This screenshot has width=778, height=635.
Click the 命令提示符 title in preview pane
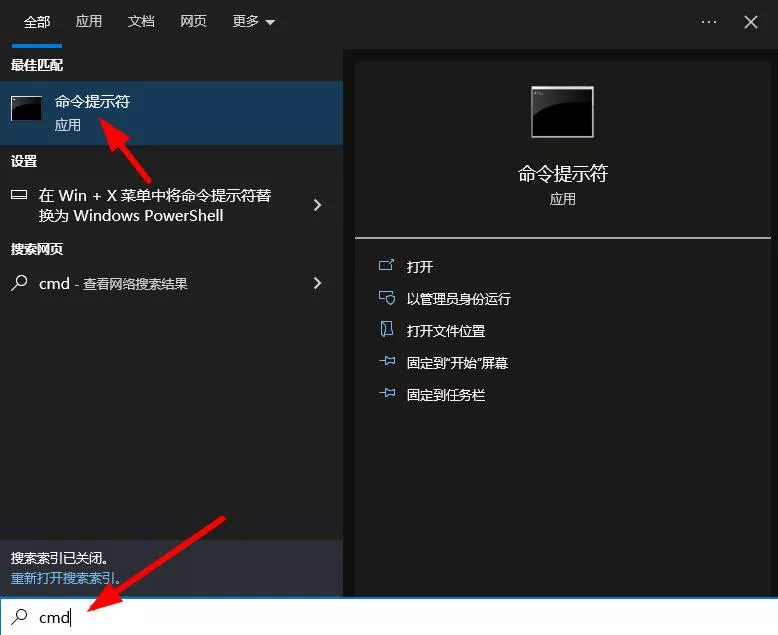563,174
